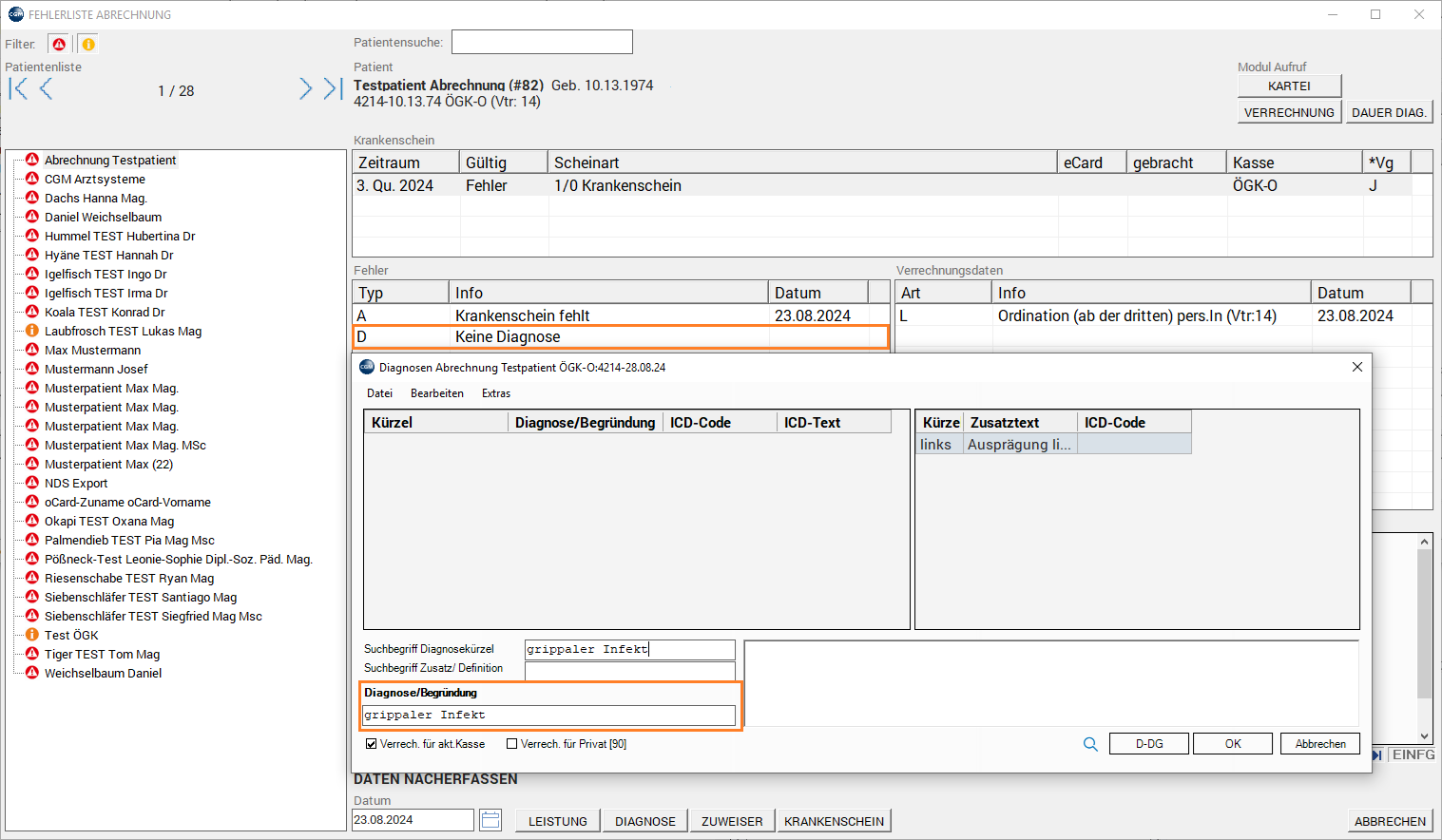
Task: Toggle the orange info filter icon
Action: point(87,44)
